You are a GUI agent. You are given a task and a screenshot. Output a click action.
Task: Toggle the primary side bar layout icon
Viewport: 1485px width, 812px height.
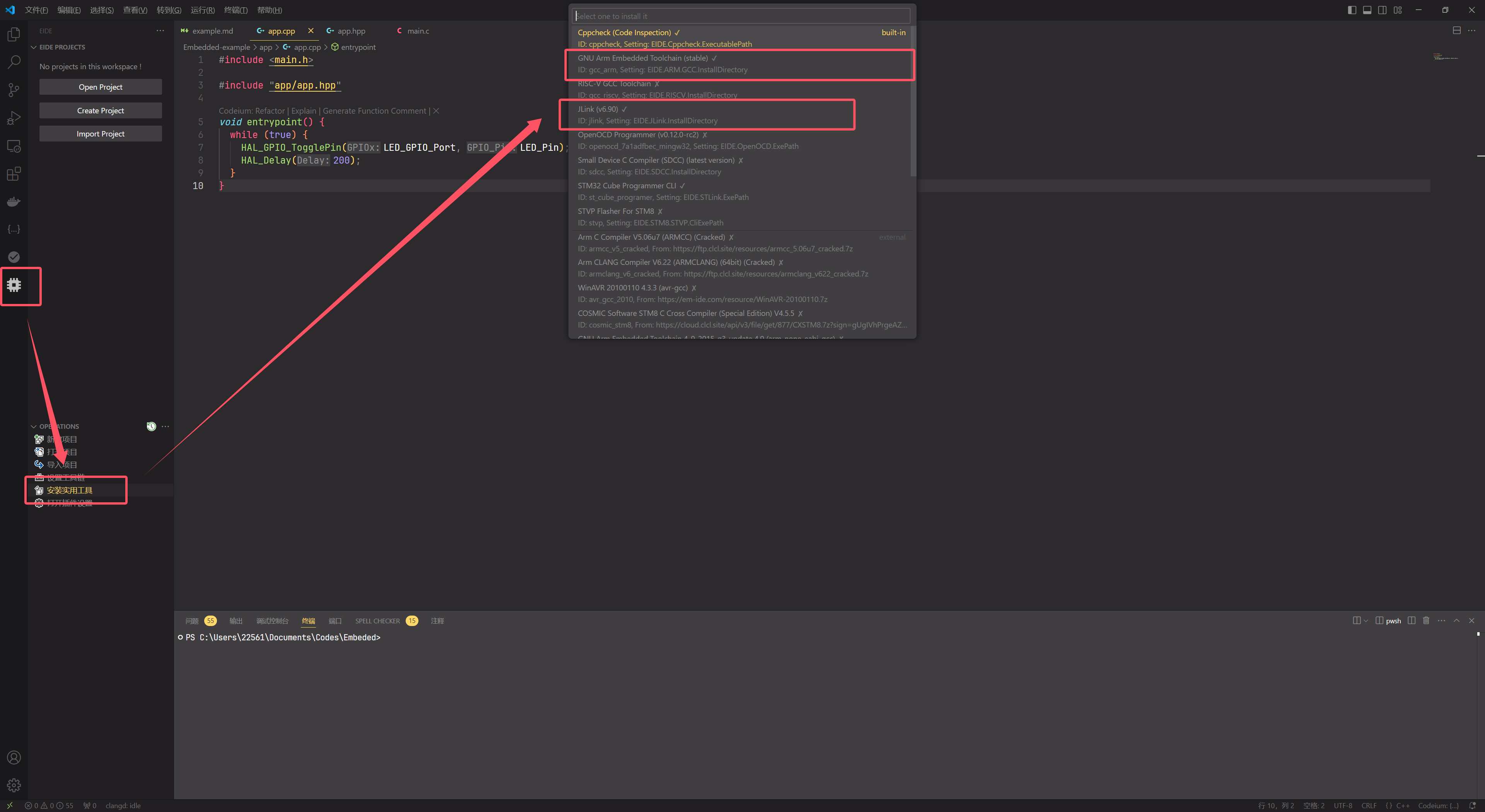1352,10
